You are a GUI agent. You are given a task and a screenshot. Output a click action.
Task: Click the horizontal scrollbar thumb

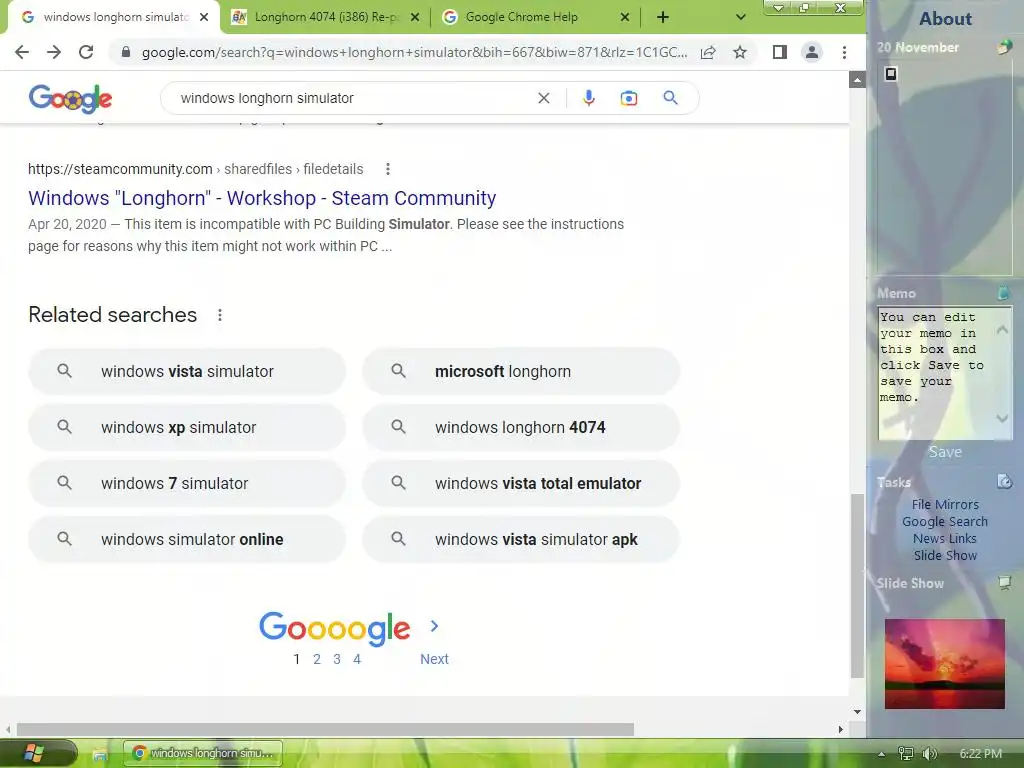point(325,729)
